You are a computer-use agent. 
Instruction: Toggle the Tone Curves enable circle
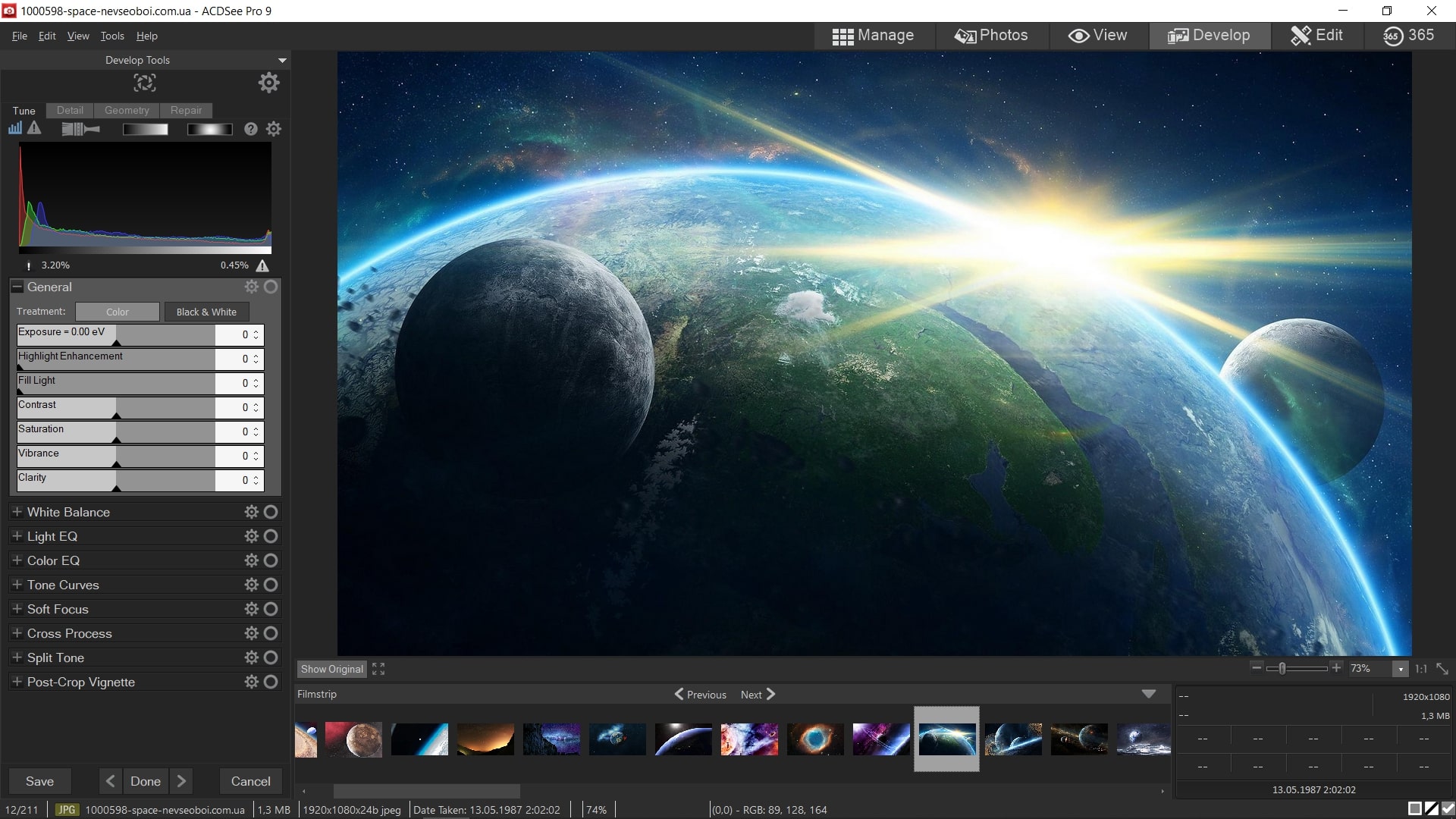(271, 585)
